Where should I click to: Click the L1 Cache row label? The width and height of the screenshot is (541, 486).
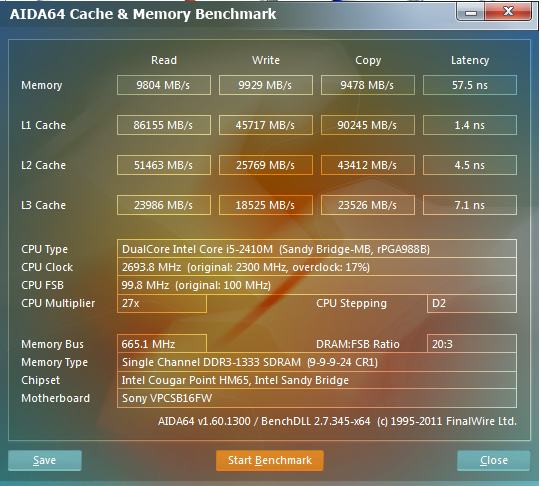click(x=43, y=125)
